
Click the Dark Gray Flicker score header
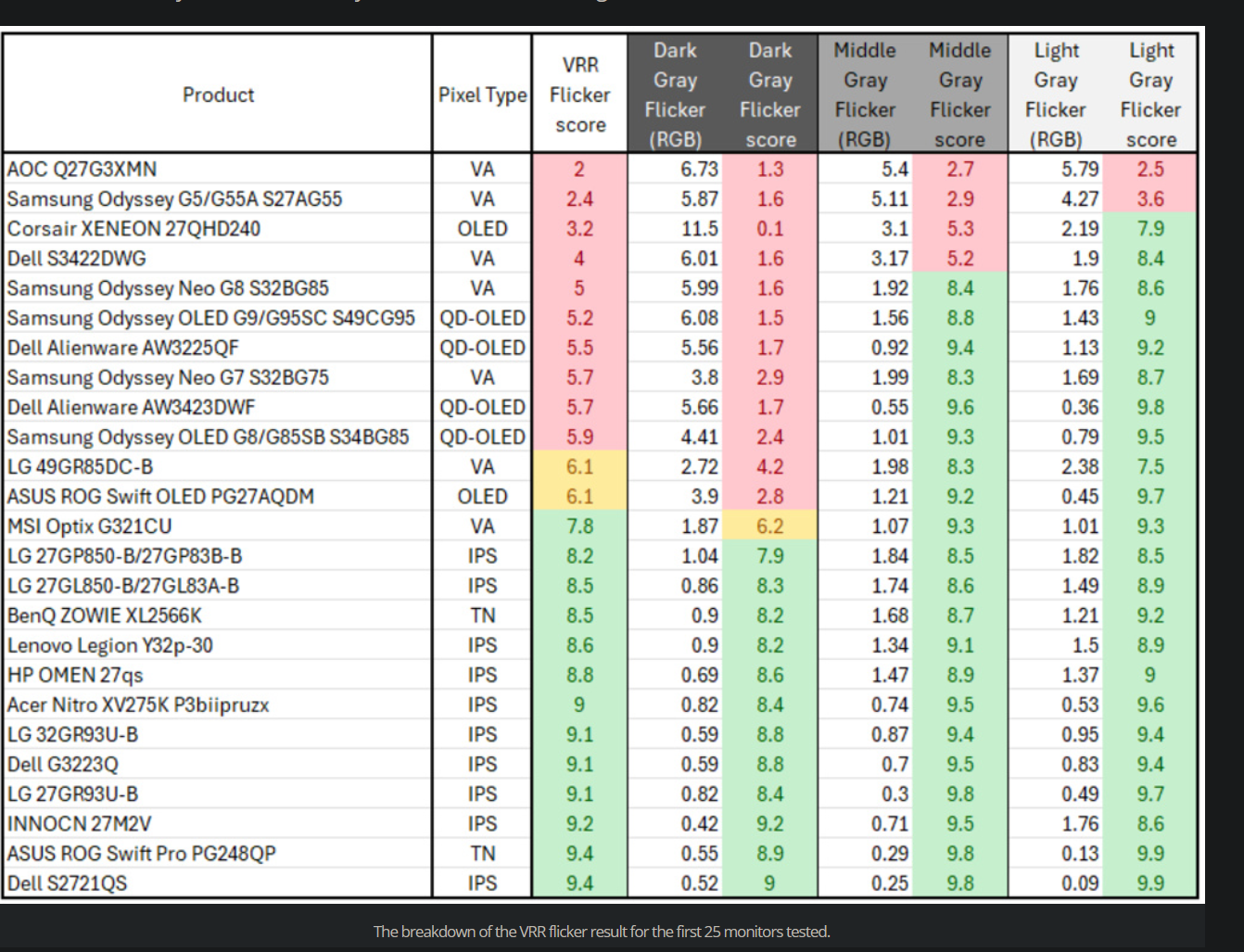pyautogui.click(x=770, y=95)
